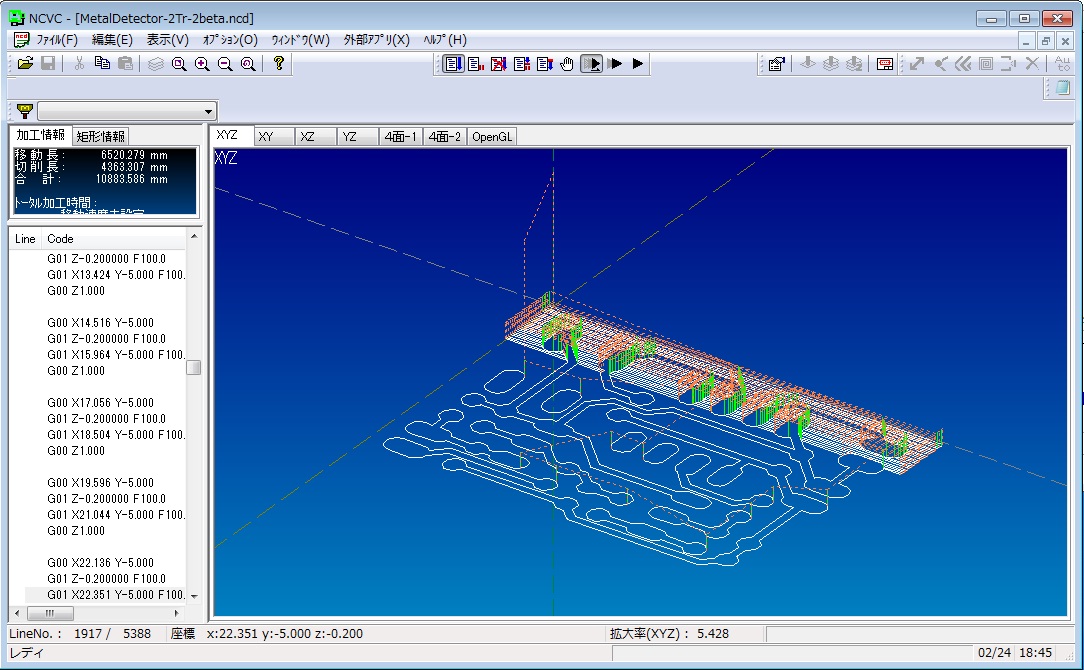The image size is (1084, 670).
Task: Toggle the highlighted trace run button
Action: pos(591,64)
